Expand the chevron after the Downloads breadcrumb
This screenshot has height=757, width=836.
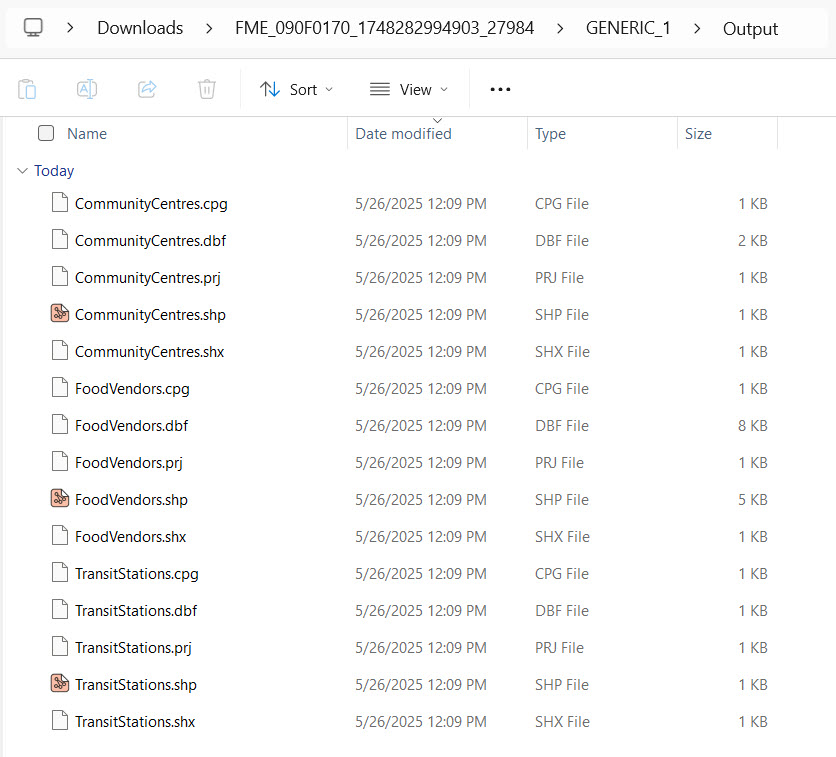click(209, 28)
